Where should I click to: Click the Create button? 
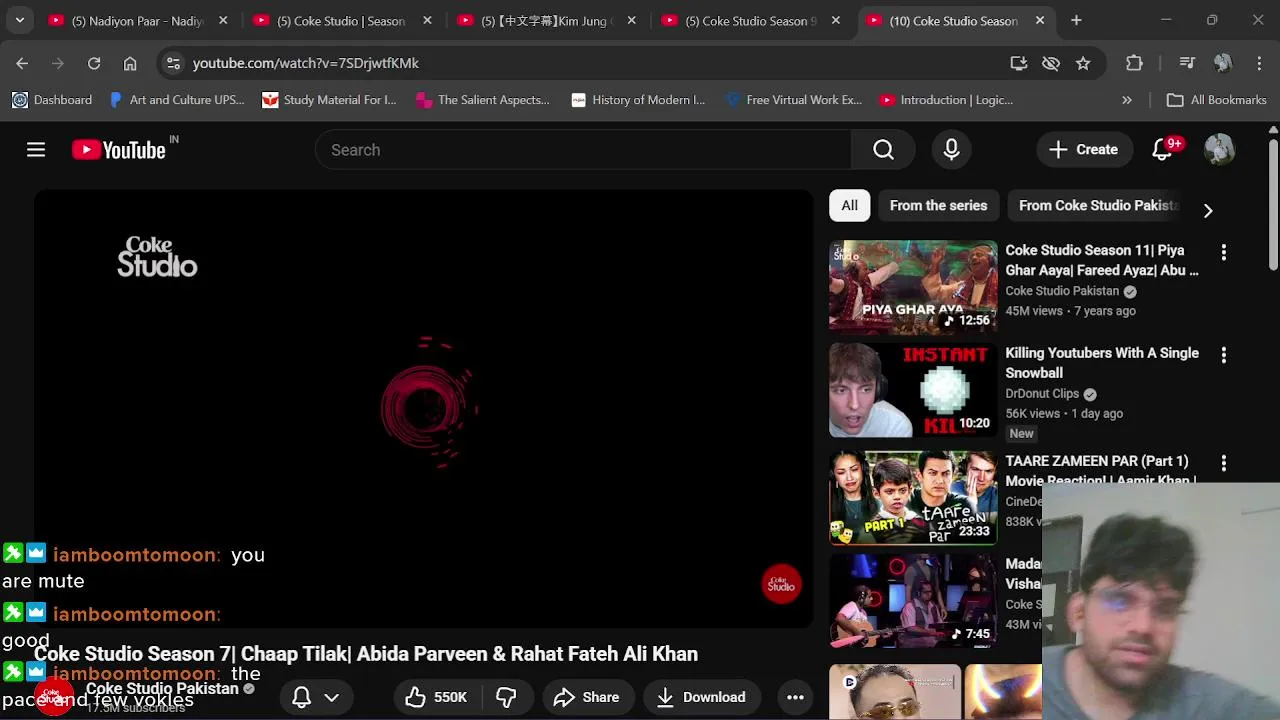click(x=1083, y=150)
